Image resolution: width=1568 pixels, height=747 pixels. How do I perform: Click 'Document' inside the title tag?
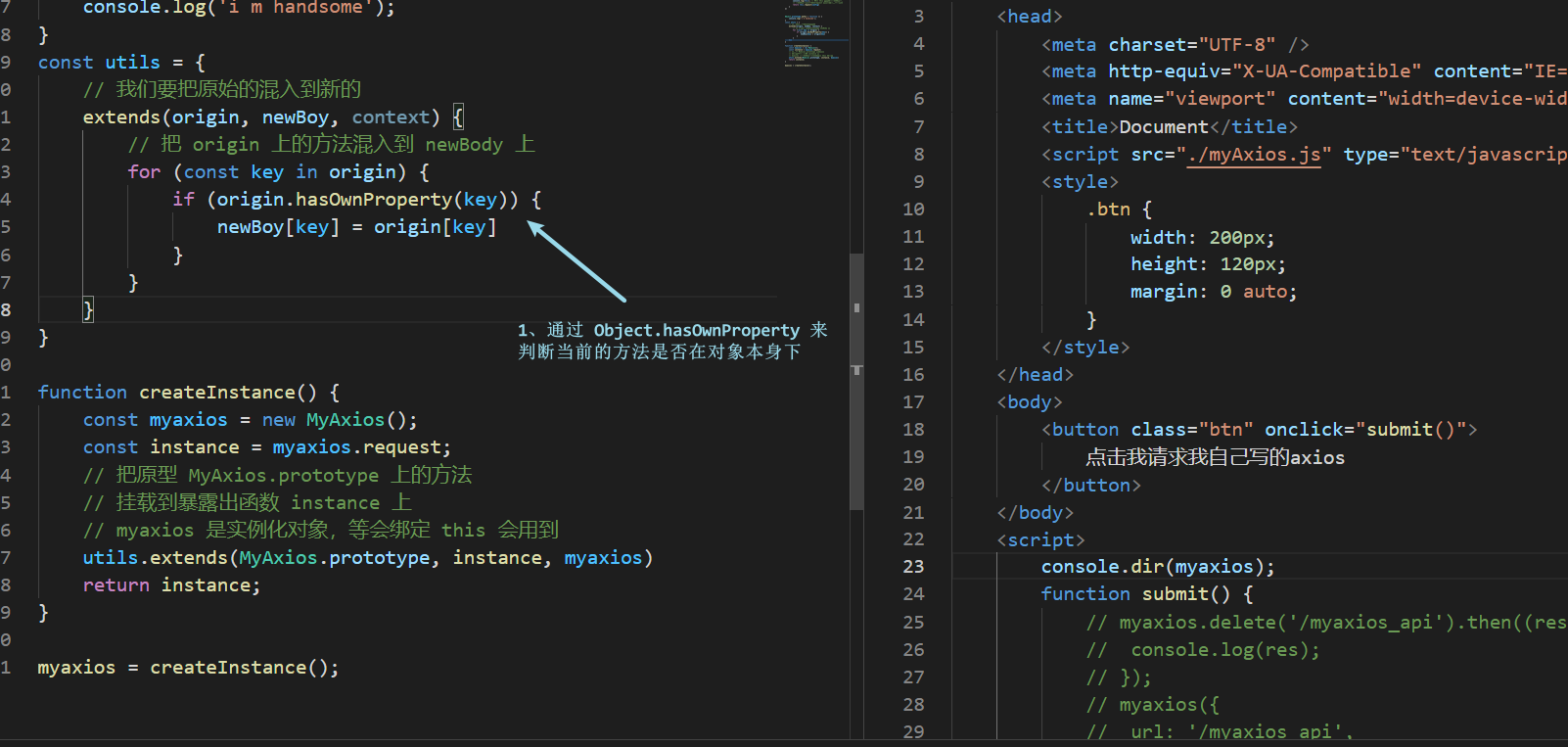coord(1164,126)
